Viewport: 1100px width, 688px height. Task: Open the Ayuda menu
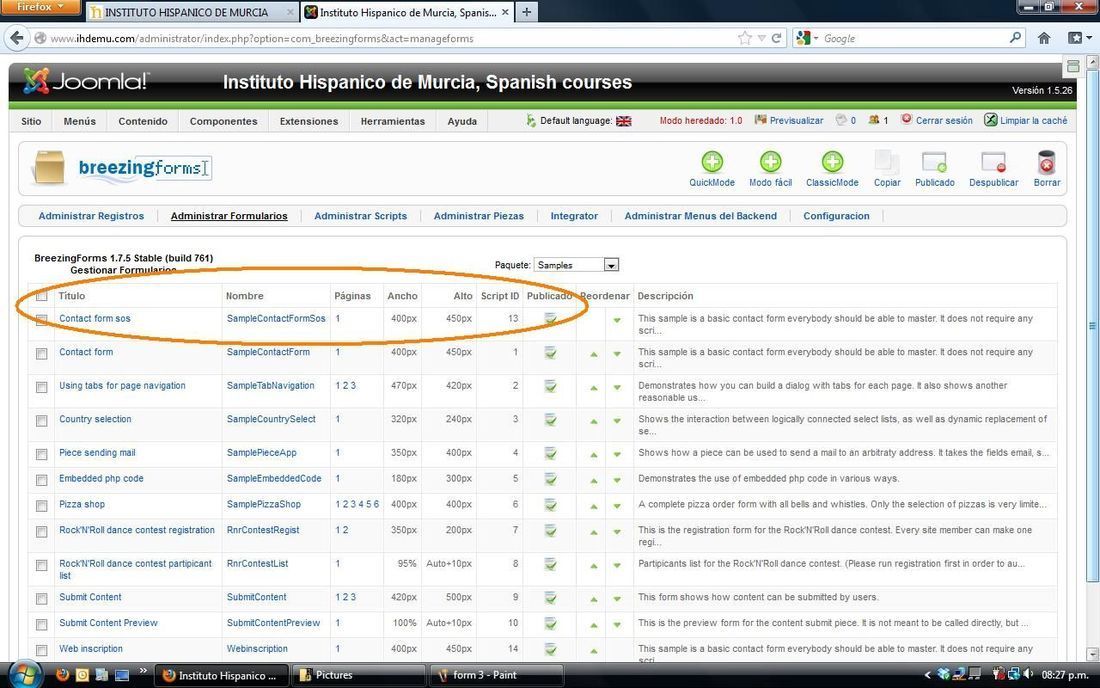coord(462,121)
